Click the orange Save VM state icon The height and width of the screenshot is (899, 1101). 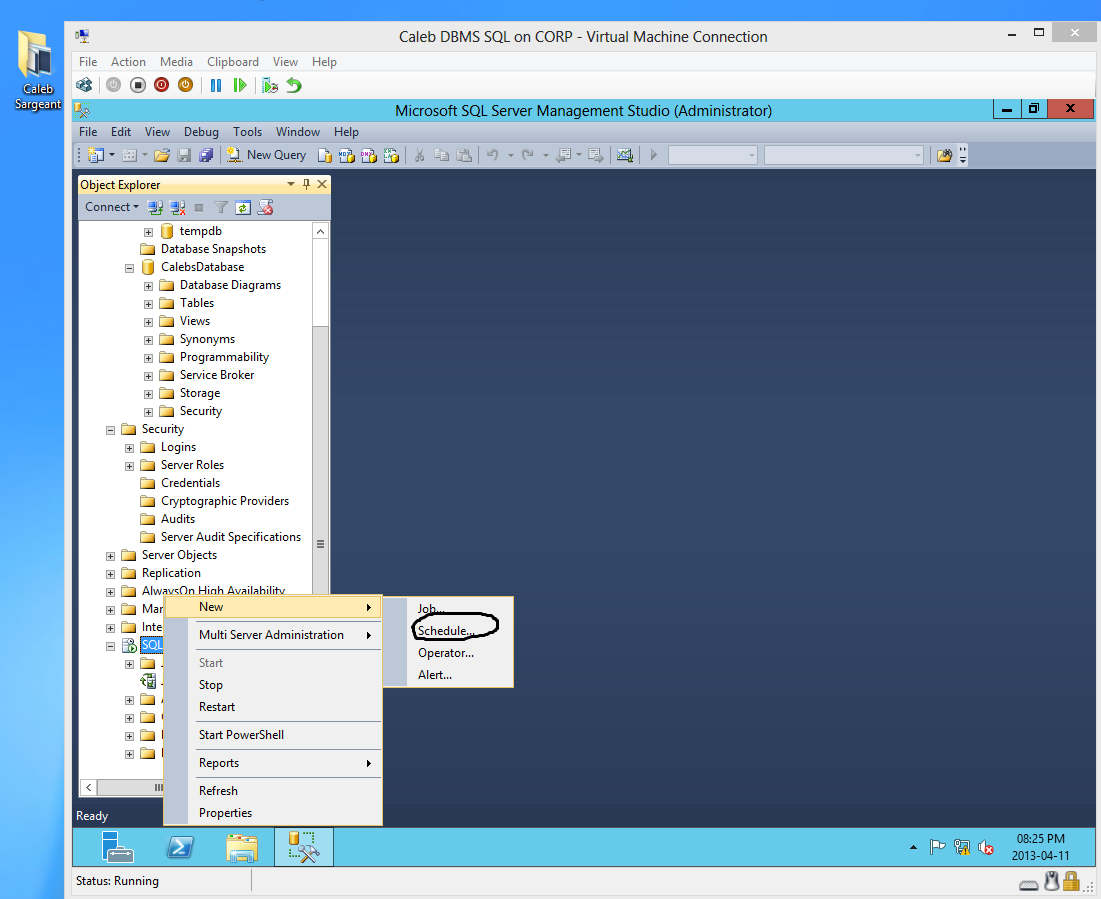coord(185,85)
